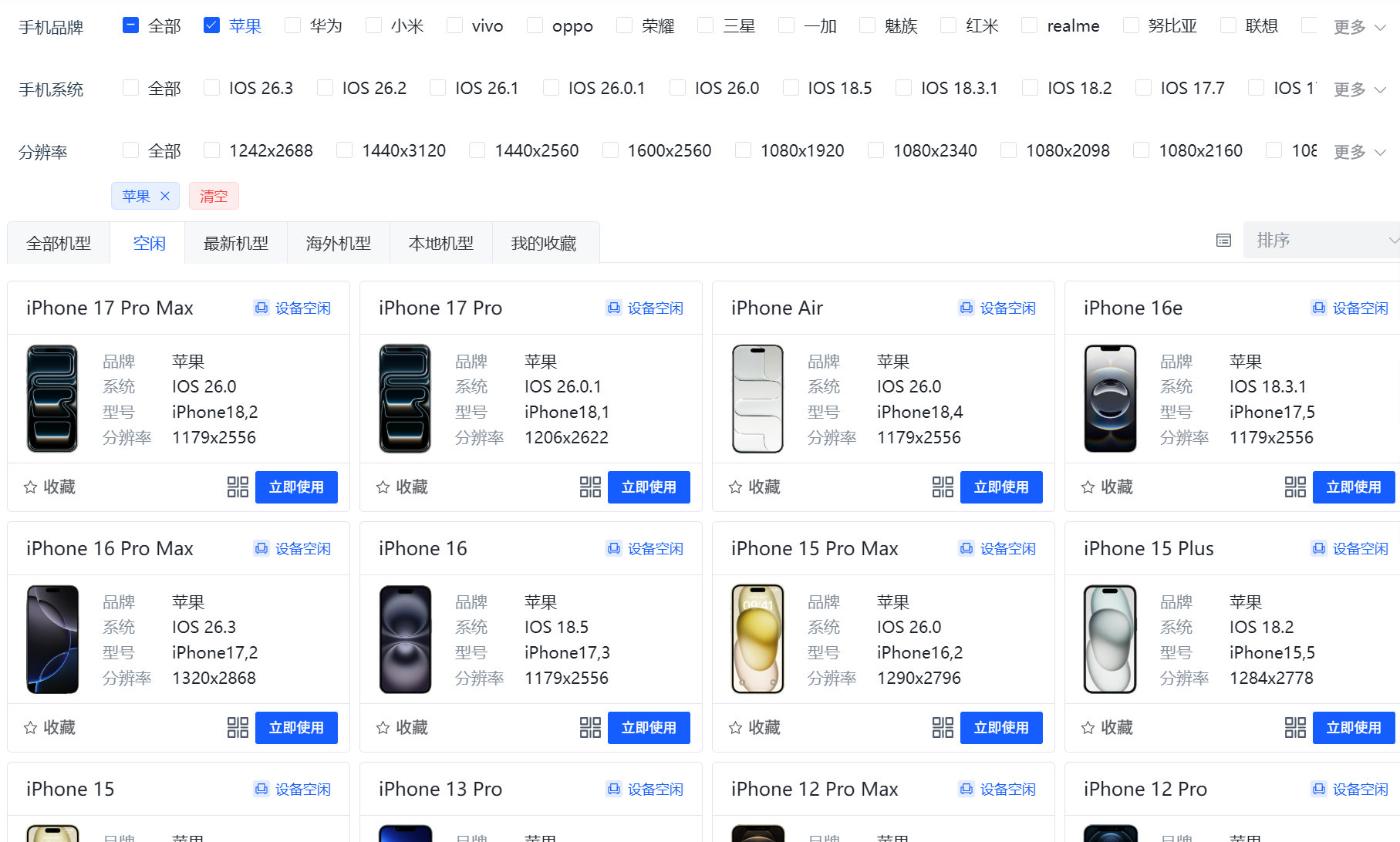Click the iPhone 16 device thumbnail
The height and width of the screenshot is (842, 1400).
click(405, 639)
